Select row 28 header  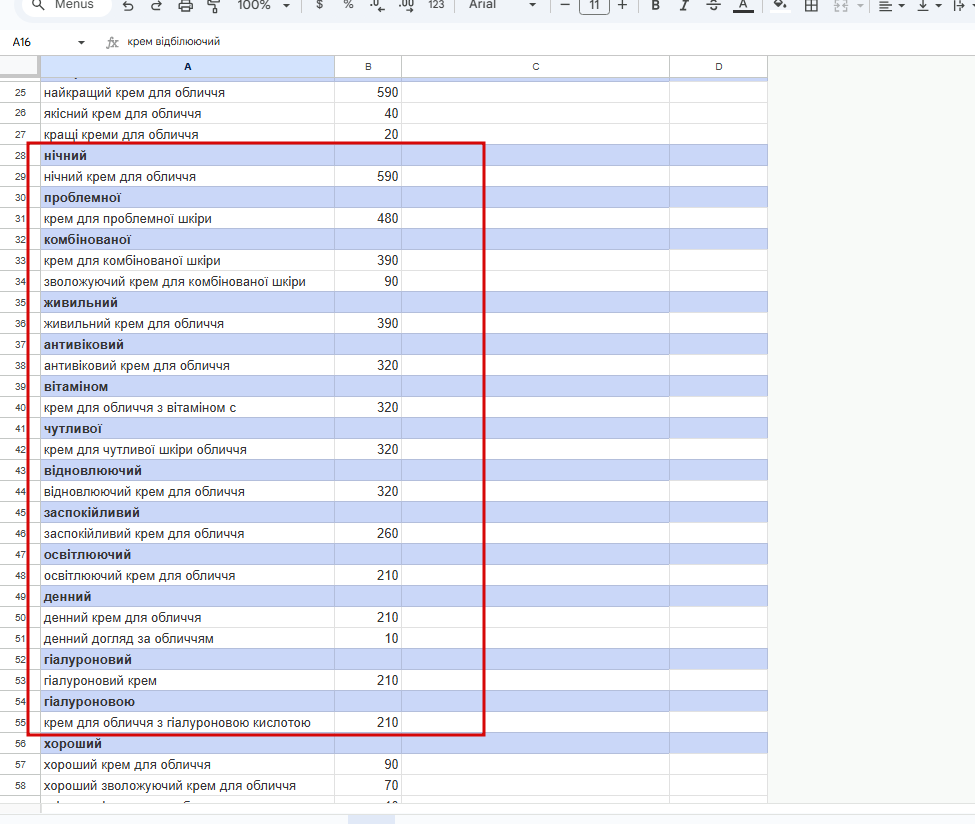[x=20, y=155]
